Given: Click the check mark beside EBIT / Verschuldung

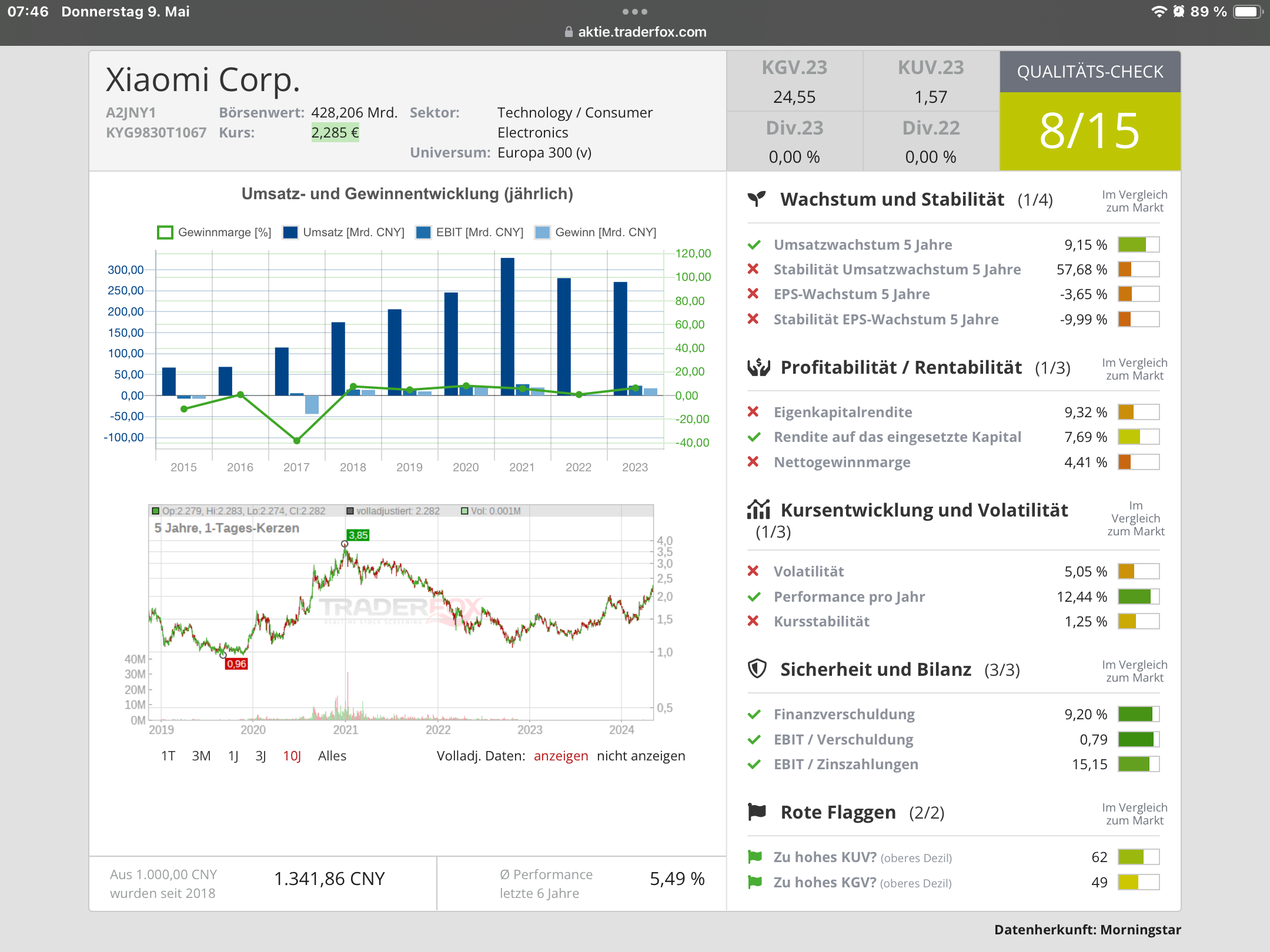Looking at the screenshot, I should pyautogui.click(x=754, y=739).
